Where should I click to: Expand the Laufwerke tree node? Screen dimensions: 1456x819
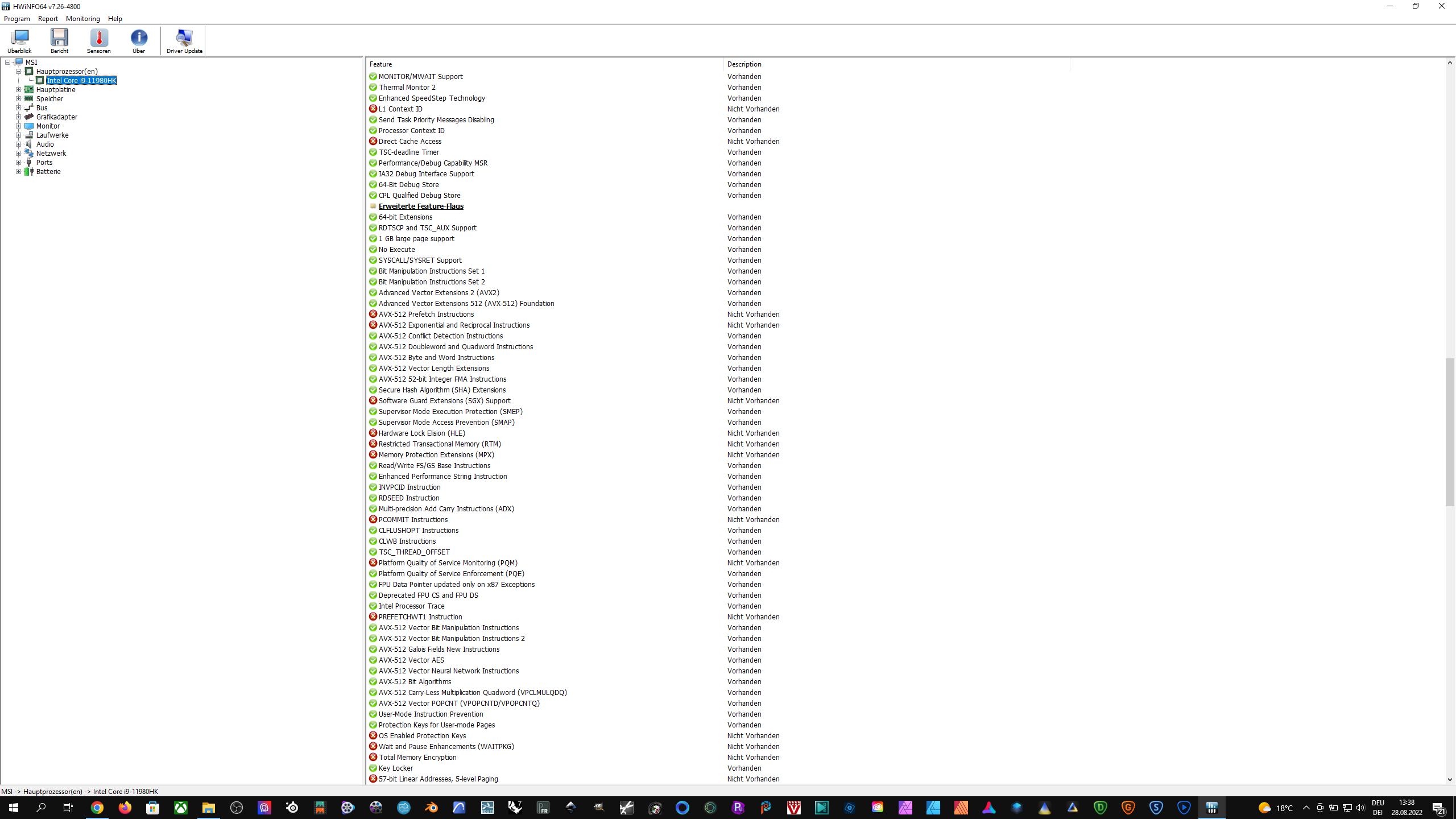pyautogui.click(x=18, y=135)
